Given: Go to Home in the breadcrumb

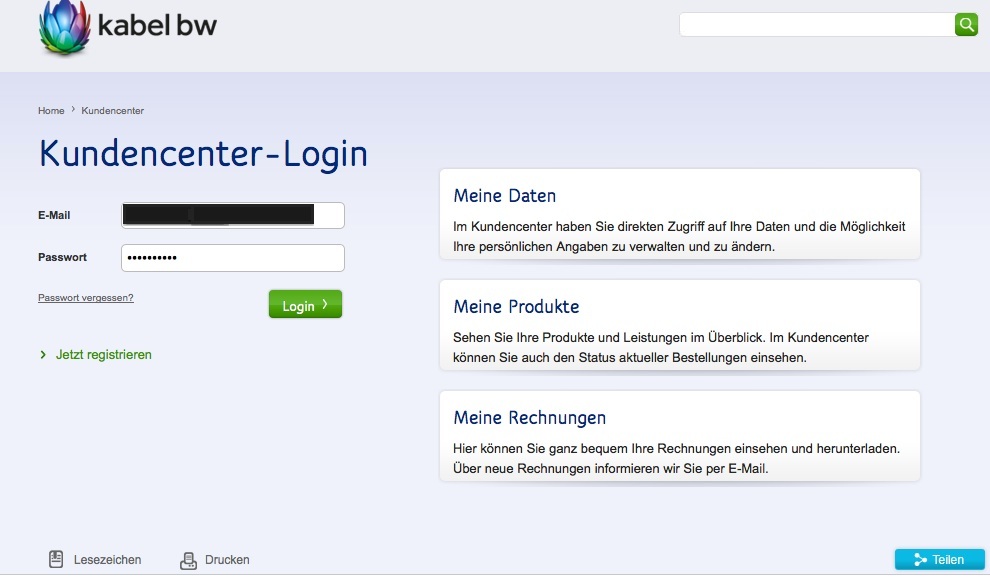Looking at the screenshot, I should coord(51,111).
